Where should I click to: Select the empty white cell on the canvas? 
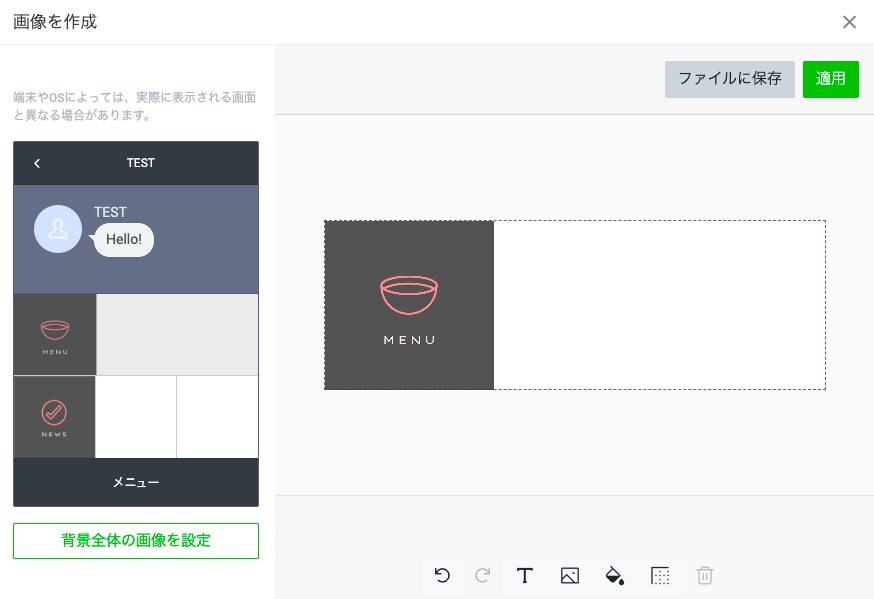click(660, 305)
